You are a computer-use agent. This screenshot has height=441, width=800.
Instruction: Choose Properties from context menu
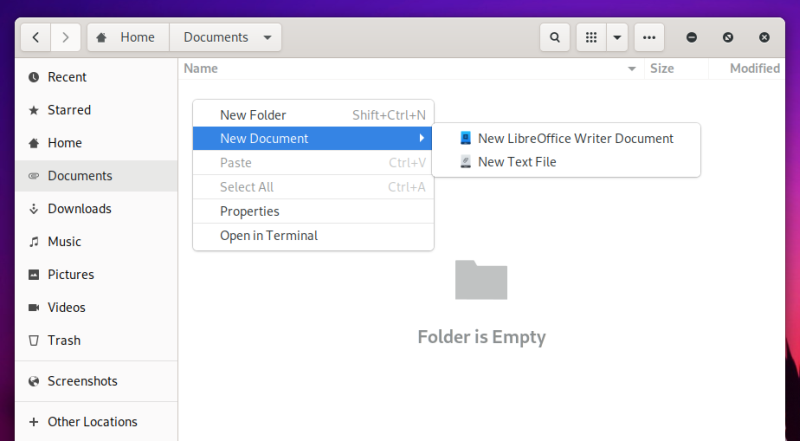pos(313,211)
